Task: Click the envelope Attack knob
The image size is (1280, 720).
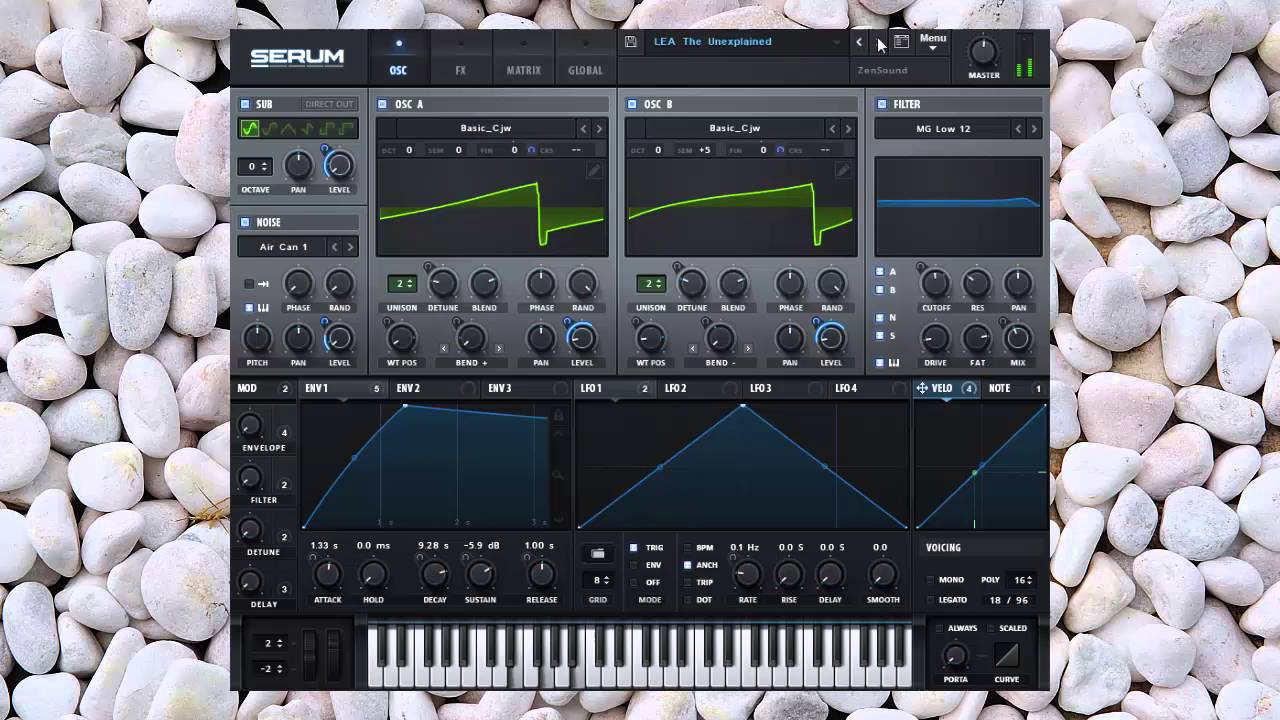Action: 327,574
